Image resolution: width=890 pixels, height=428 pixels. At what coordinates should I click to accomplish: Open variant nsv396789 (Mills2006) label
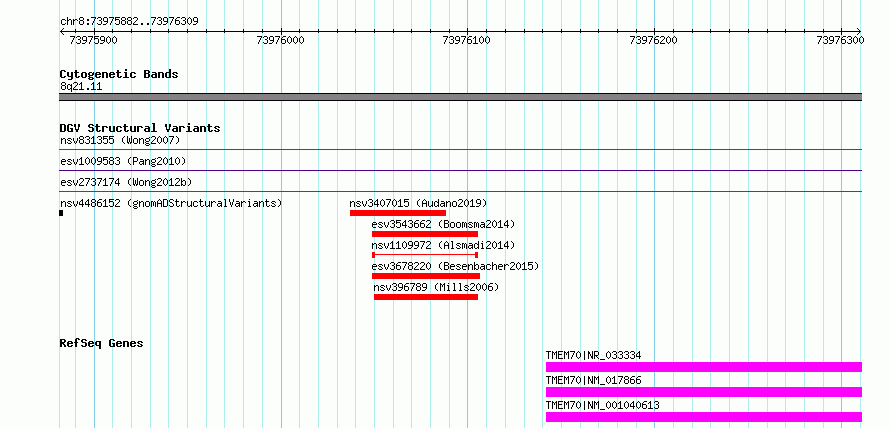436,287
